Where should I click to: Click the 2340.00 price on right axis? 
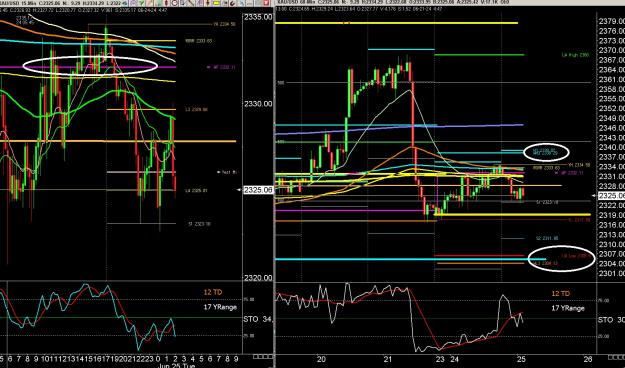point(611,147)
